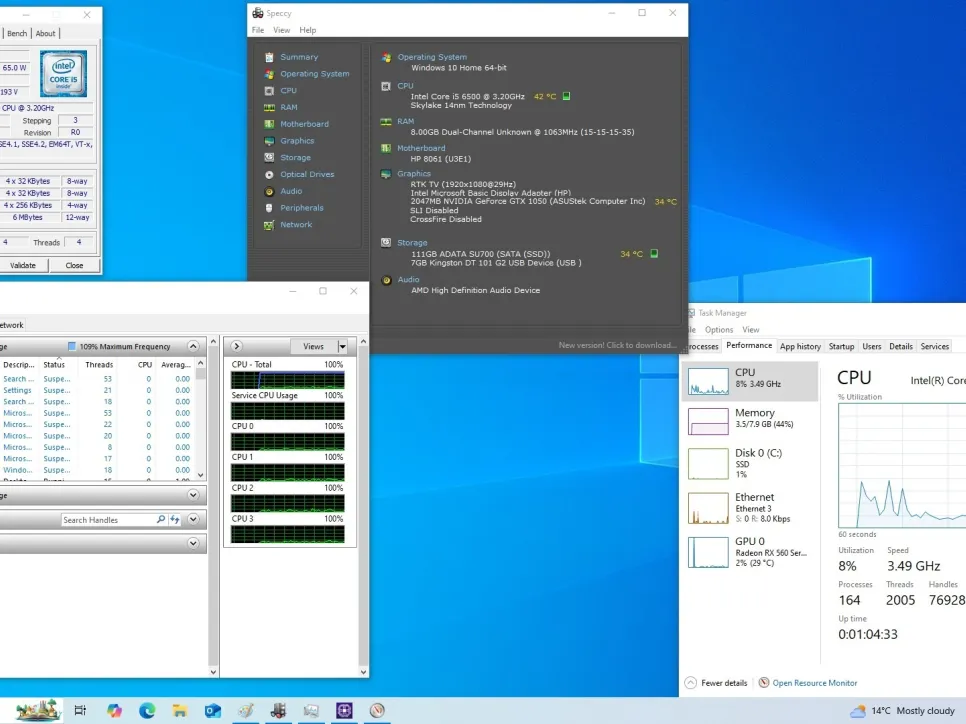Switch to App history tab
This screenshot has width=966, height=724.
(x=800, y=346)
